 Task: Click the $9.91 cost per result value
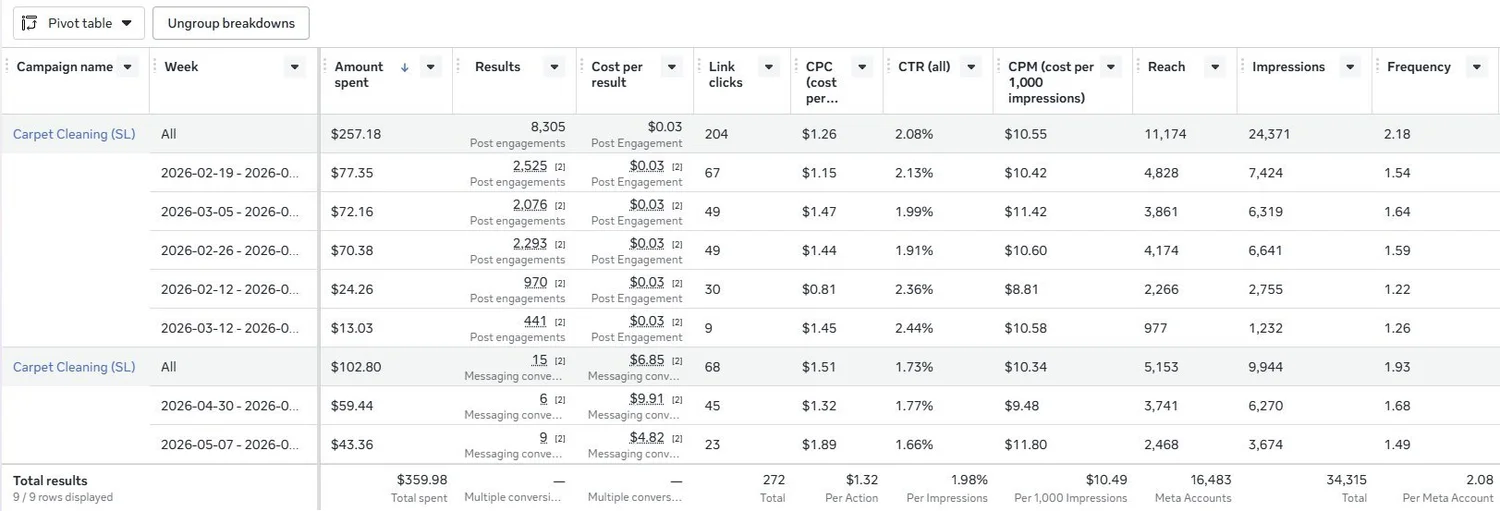[647, 399]
